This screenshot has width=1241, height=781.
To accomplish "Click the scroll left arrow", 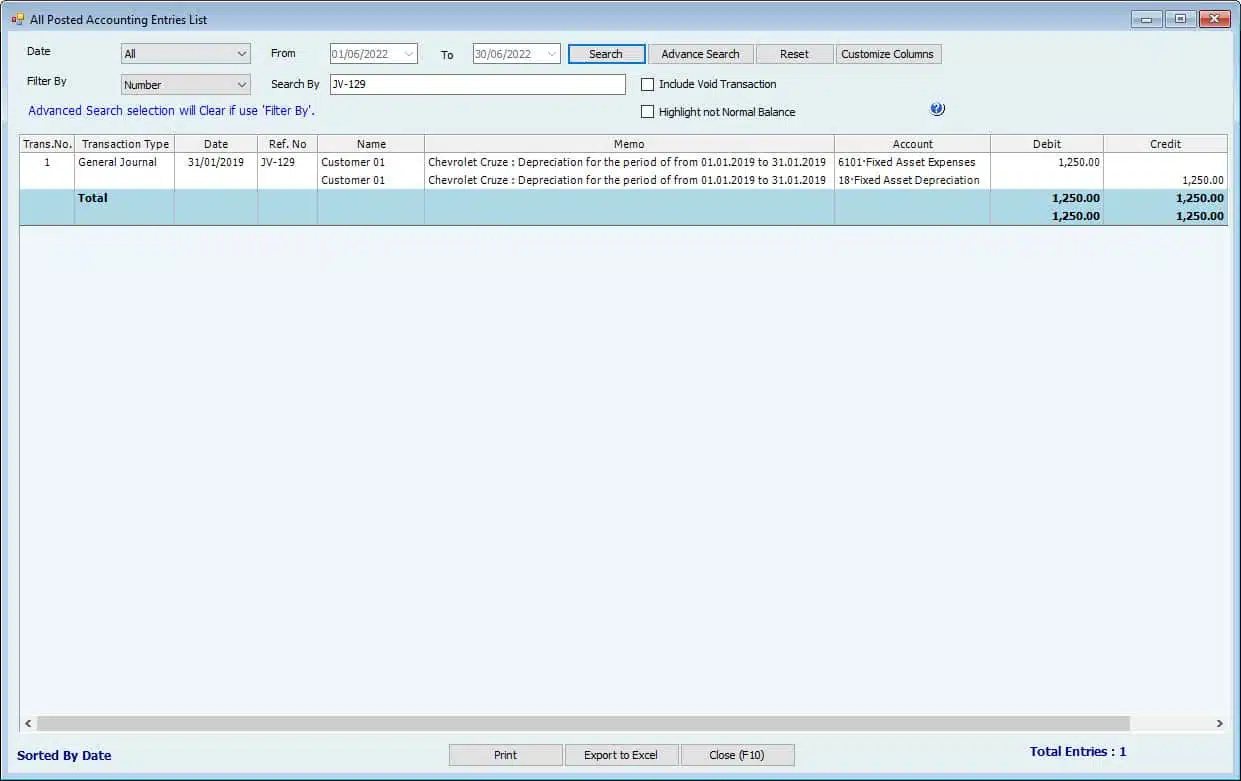I will (28, 723).
